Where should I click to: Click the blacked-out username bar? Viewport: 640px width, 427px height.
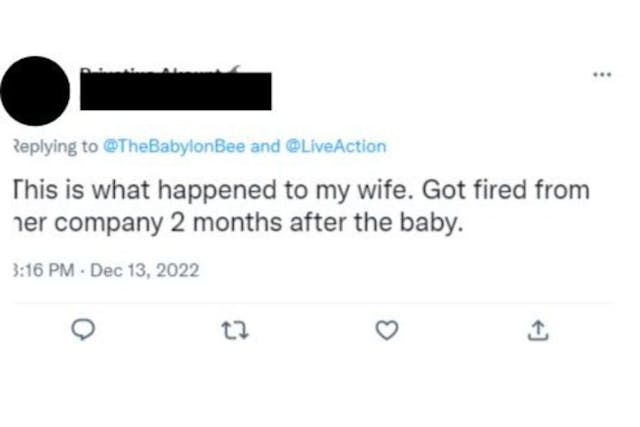[x=175, y=91]
